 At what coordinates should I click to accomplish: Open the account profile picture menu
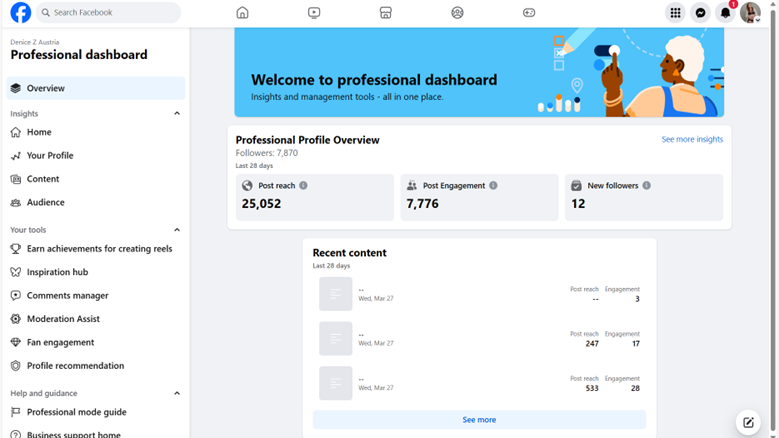tap(750, 13)
